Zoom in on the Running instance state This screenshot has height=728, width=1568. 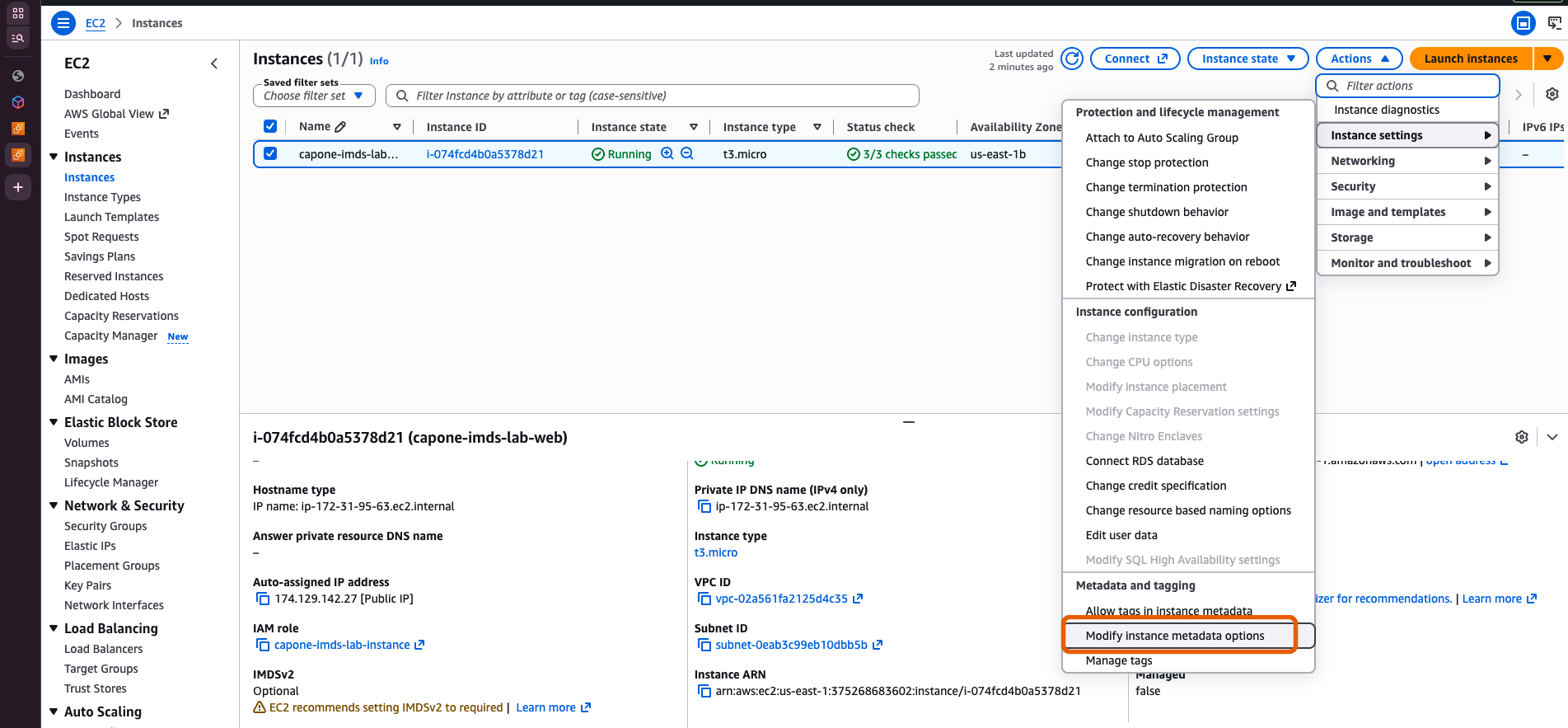click(667, 153)
